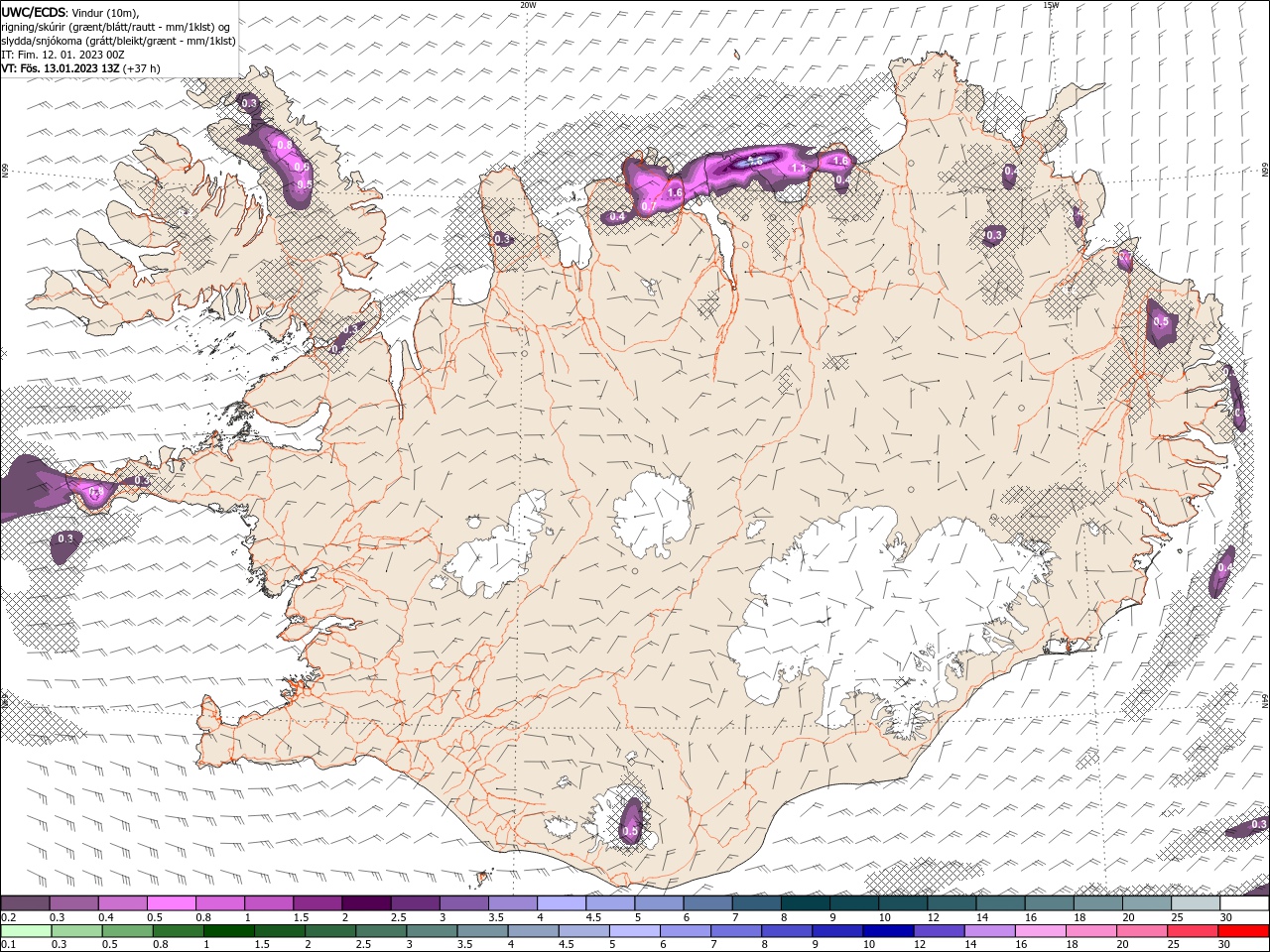1270x952 pixels.
Task: Pick the lavender 3.5–4 swatch in the top legend row
Action: 512,903
